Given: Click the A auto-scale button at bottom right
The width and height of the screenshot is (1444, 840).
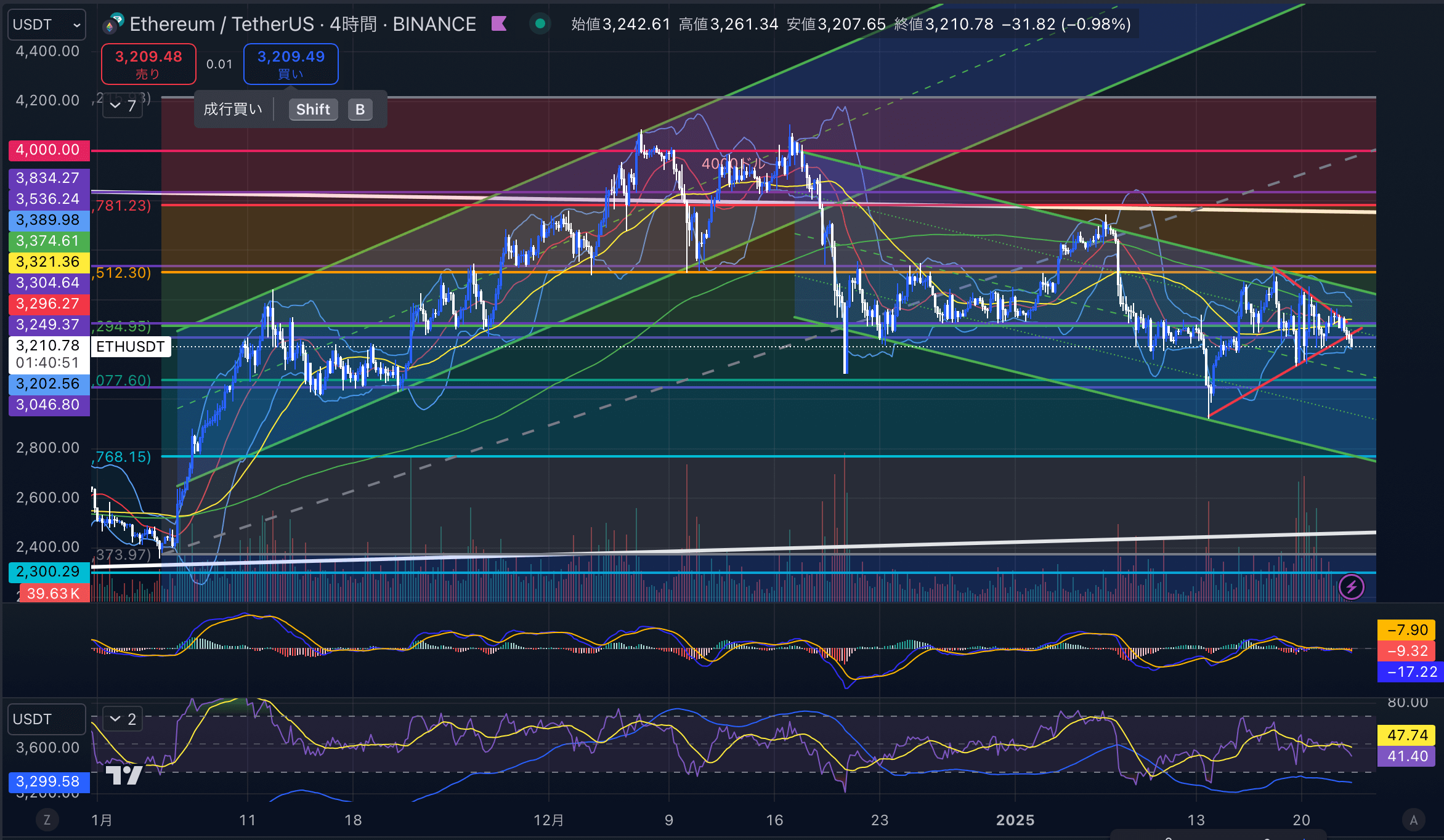Looking at the screenshot, I should coord(1414,820).
